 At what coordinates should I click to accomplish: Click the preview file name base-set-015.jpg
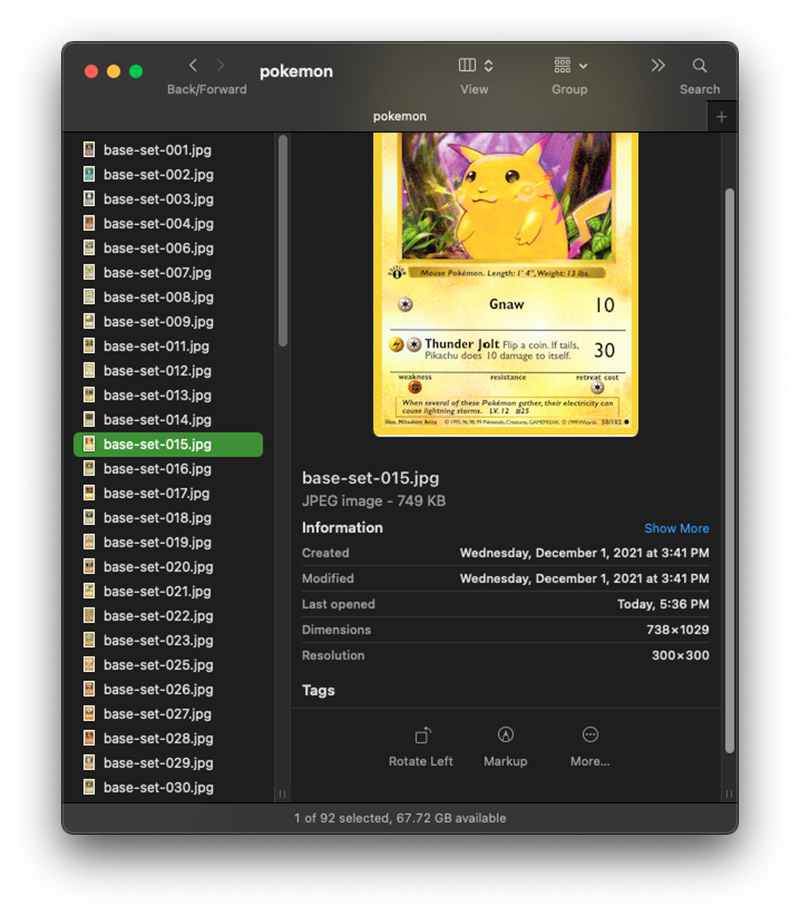(370, 478)
